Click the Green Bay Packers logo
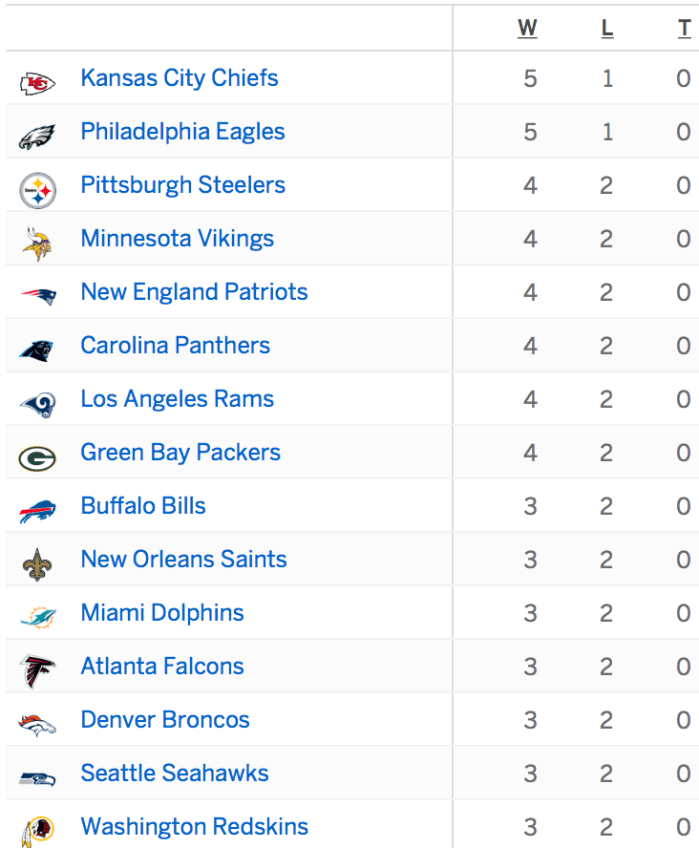Screen dimensions: 699x848 pos(37,457)
